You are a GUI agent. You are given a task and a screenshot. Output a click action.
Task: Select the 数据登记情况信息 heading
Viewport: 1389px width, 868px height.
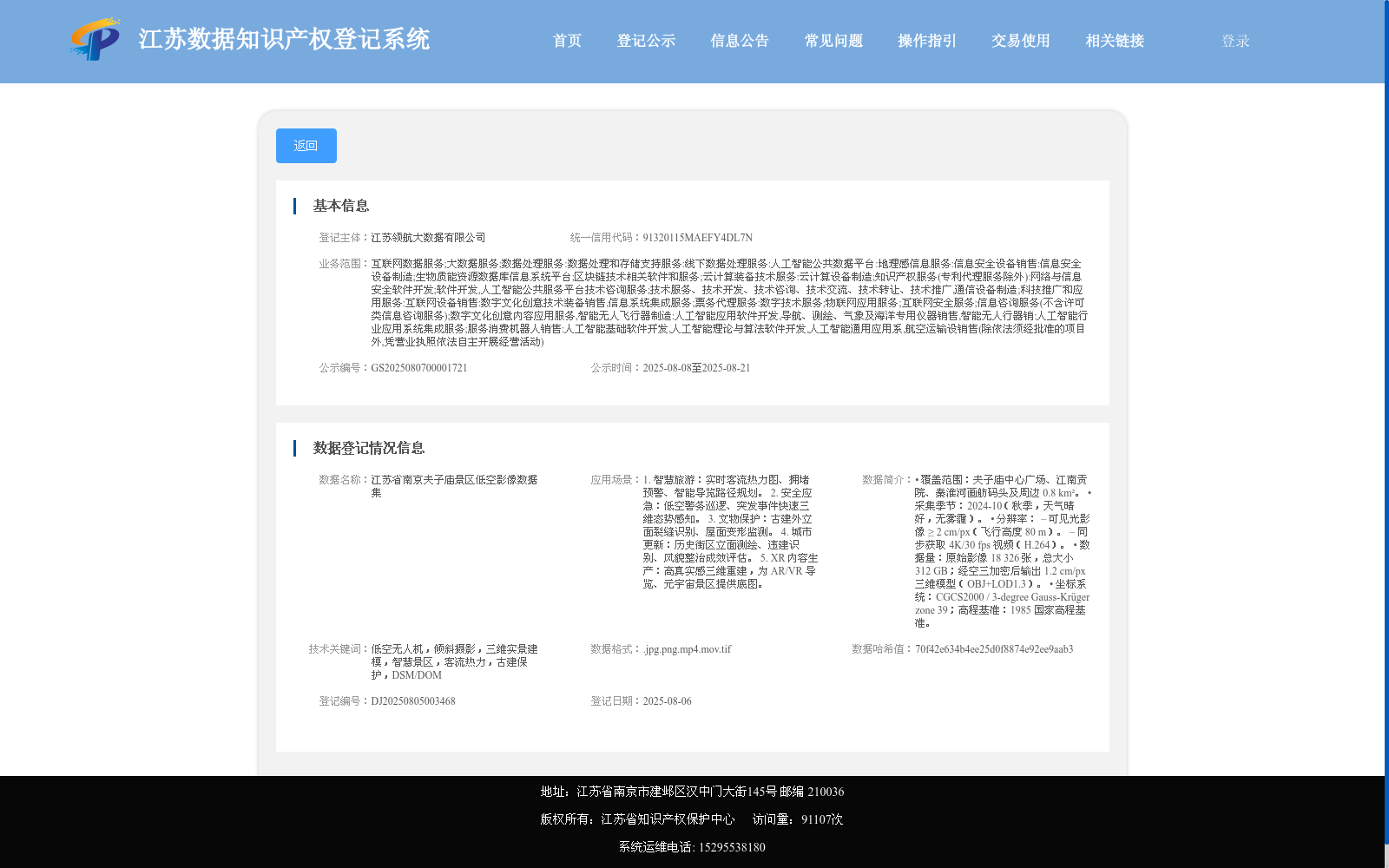(x=369, y=448)
